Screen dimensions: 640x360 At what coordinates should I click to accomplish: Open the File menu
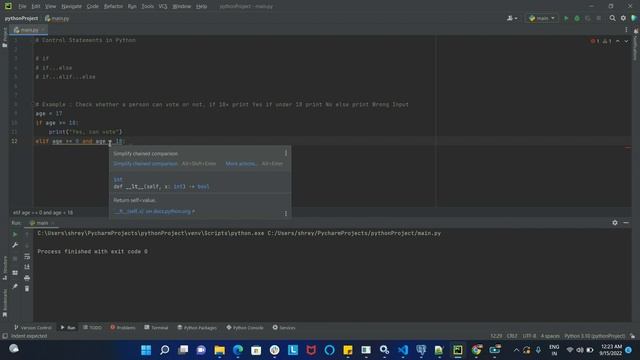click(22, 7)
